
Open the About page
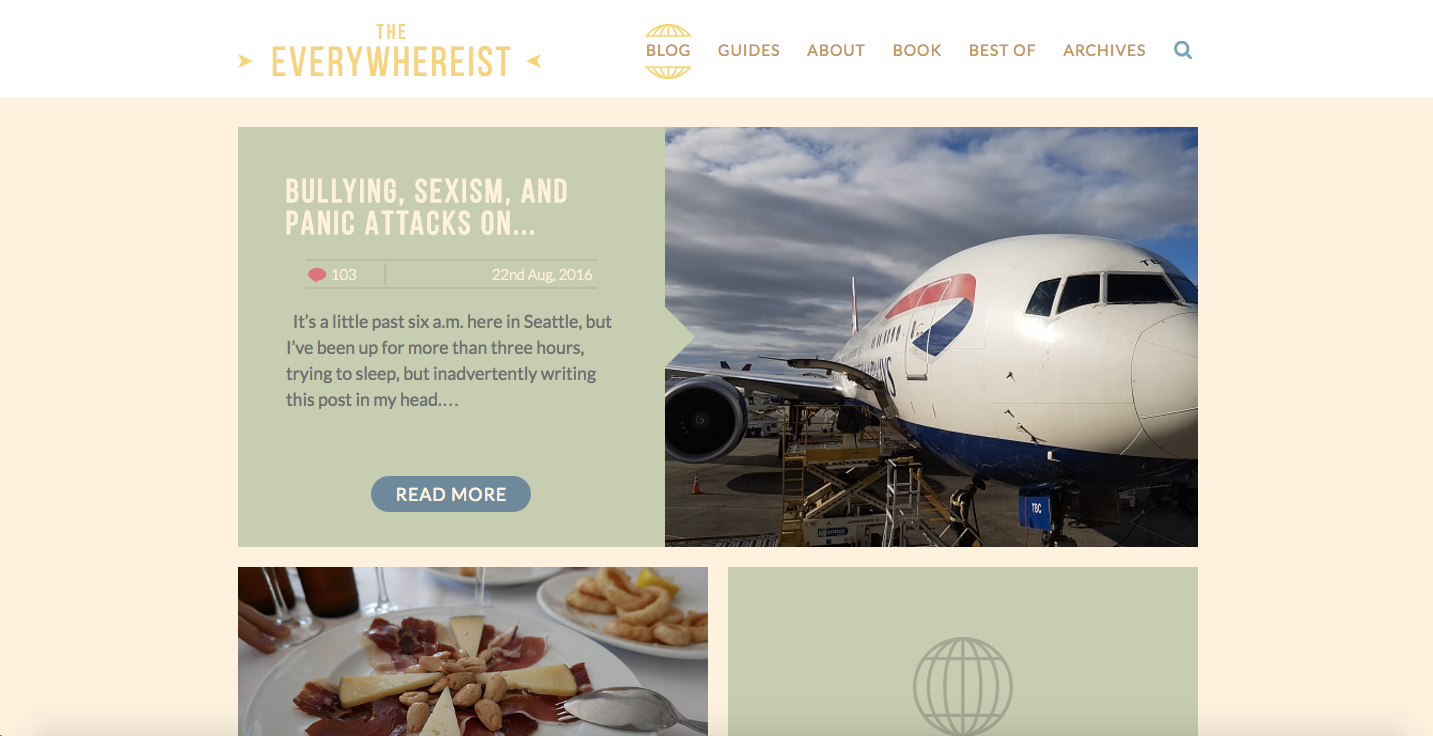(836, 50)
